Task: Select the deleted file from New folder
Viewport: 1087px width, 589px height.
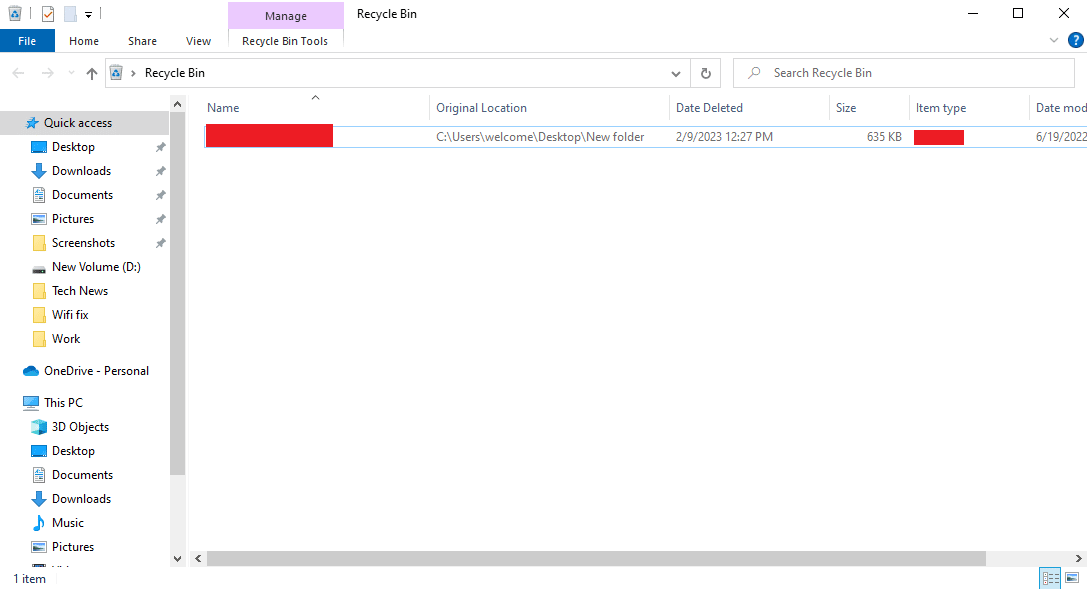Action: (645, 137)
